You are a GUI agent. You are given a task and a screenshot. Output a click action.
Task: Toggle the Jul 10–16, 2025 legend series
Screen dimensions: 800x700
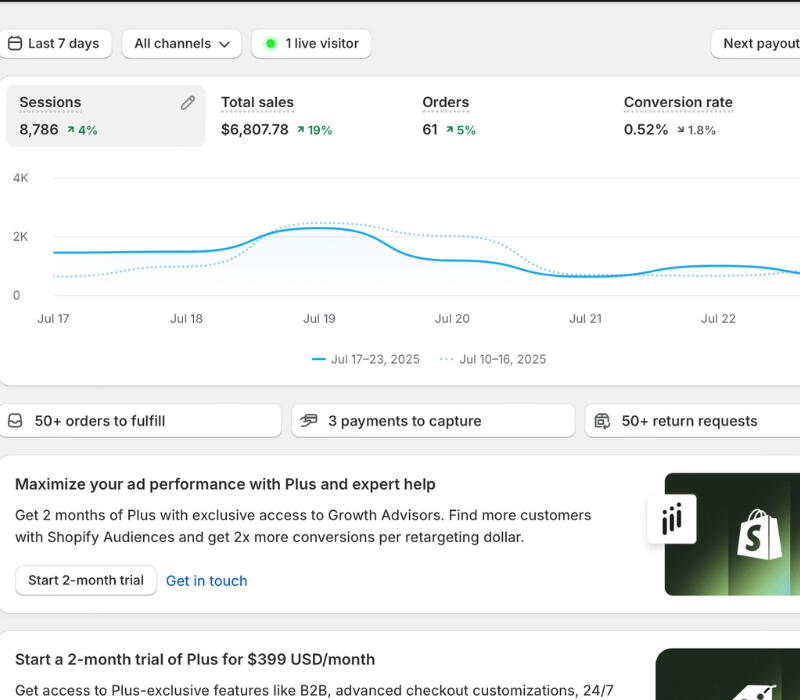494,359
